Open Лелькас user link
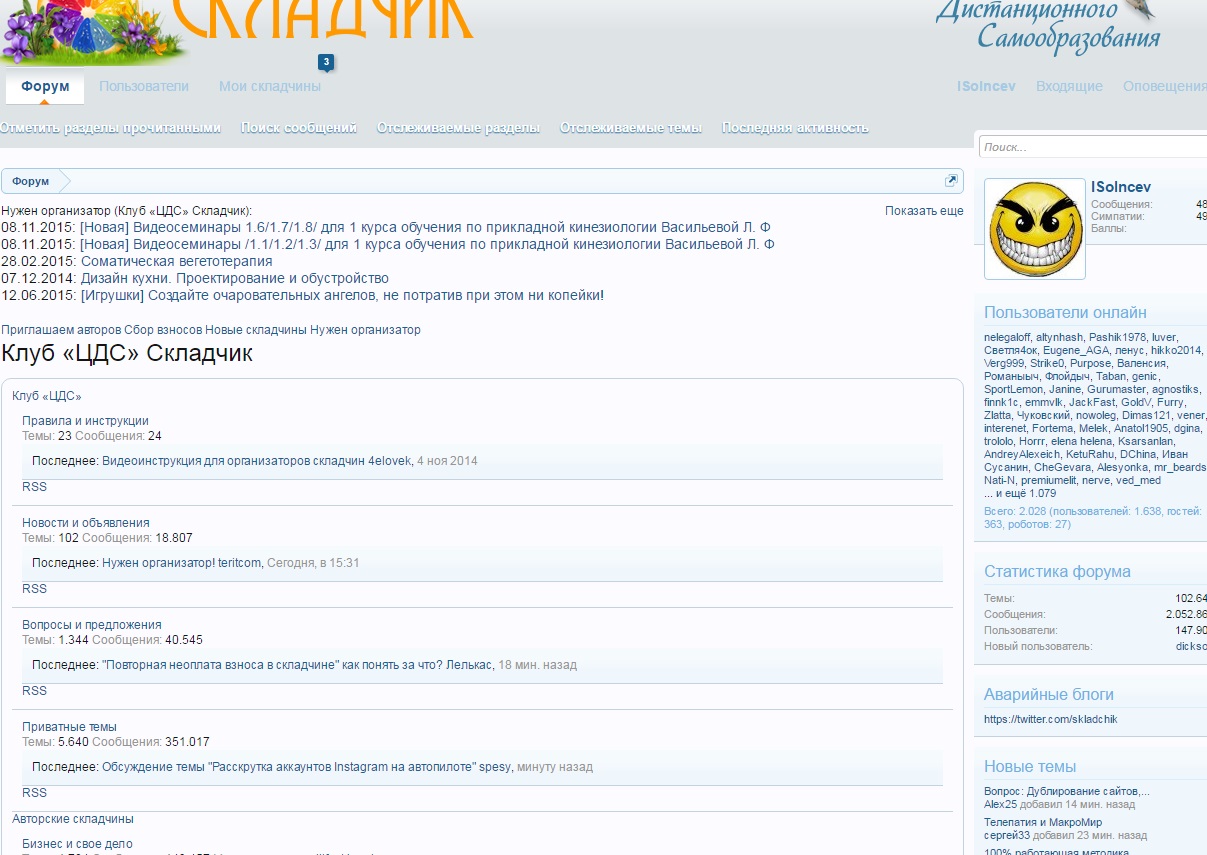This screenshot has height=855, width=1207. pos(469,665)
